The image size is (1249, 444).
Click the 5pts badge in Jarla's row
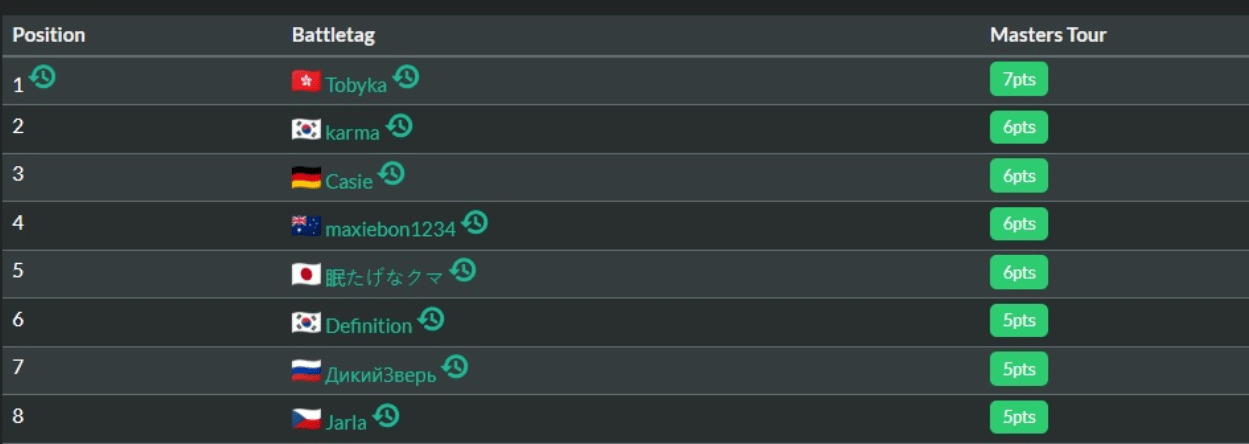click(1019, 416)
